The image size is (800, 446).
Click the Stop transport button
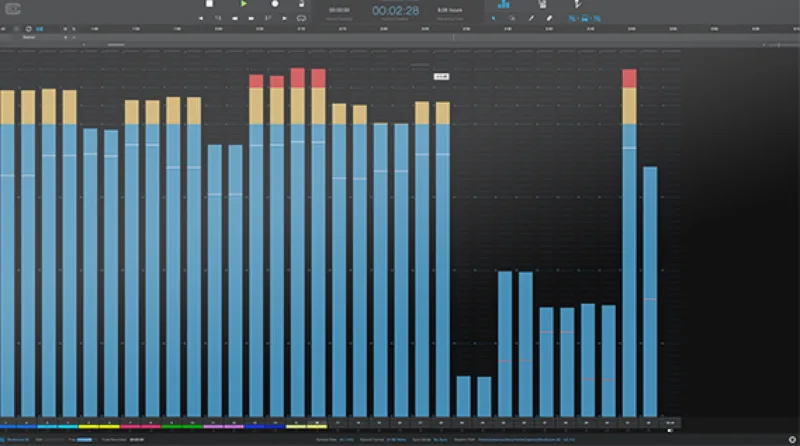tap(209, 4)
